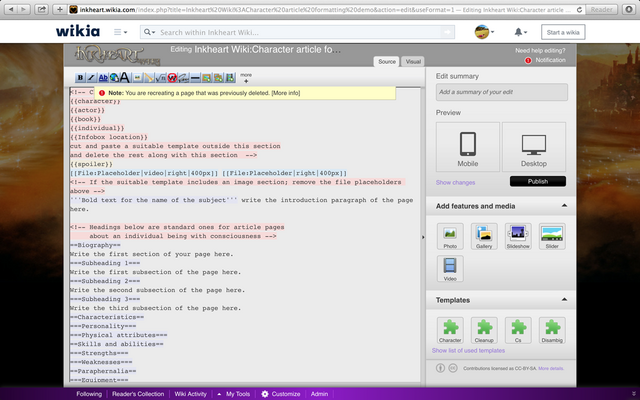Insert a mathematical formula with the square root icon
Screen dimensions: 640x400
(x=160, y=78)
